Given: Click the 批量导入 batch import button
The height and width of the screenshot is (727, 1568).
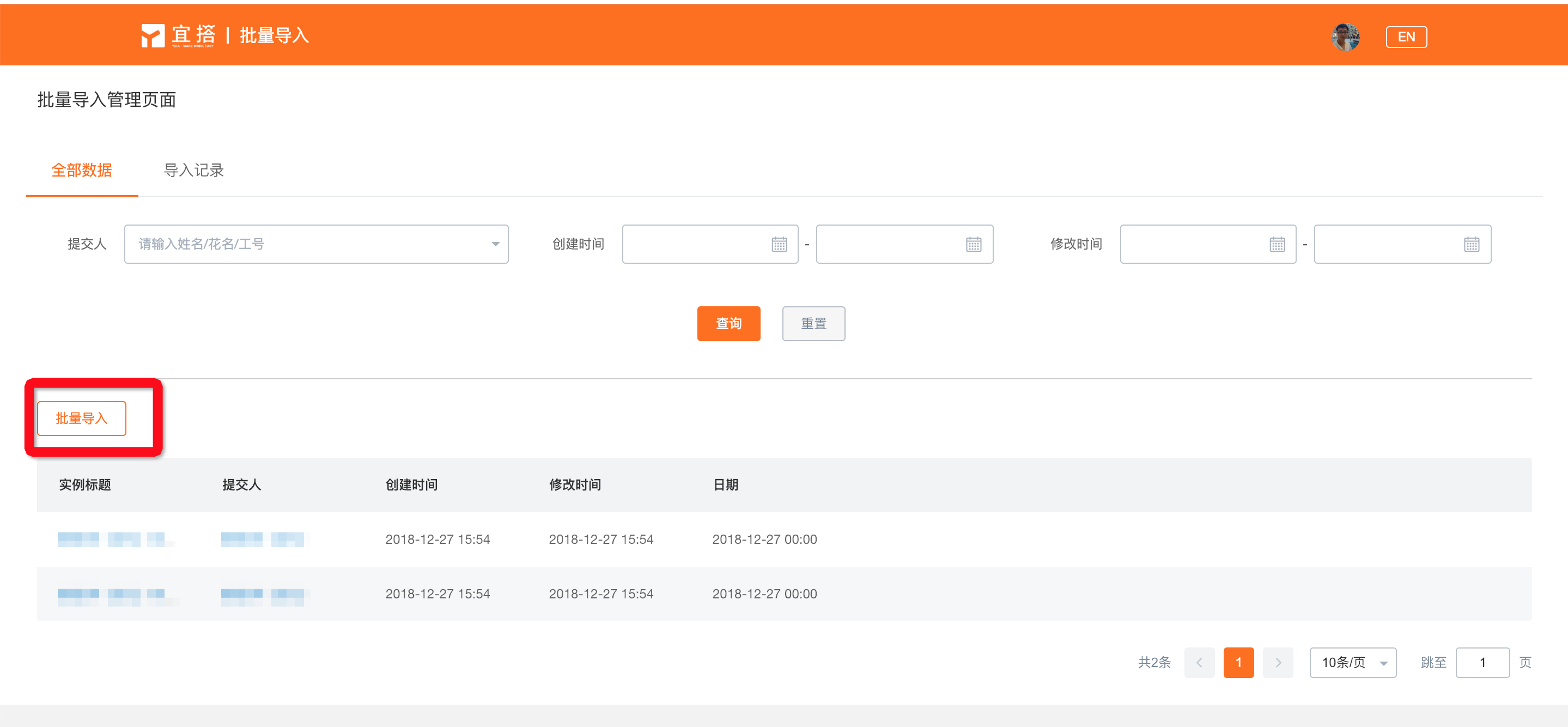Looking at the screenshot, I should pyautogui.click(x=82, y=419).
